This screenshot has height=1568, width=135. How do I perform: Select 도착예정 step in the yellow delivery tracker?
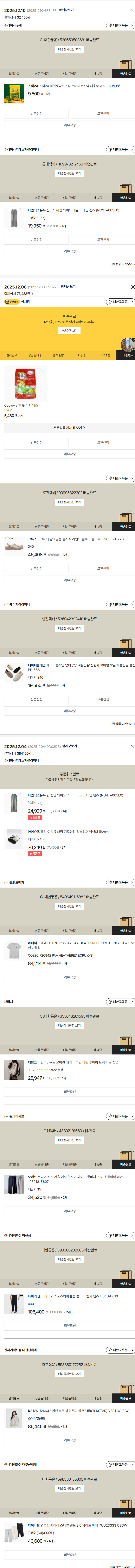coord(105,355)
